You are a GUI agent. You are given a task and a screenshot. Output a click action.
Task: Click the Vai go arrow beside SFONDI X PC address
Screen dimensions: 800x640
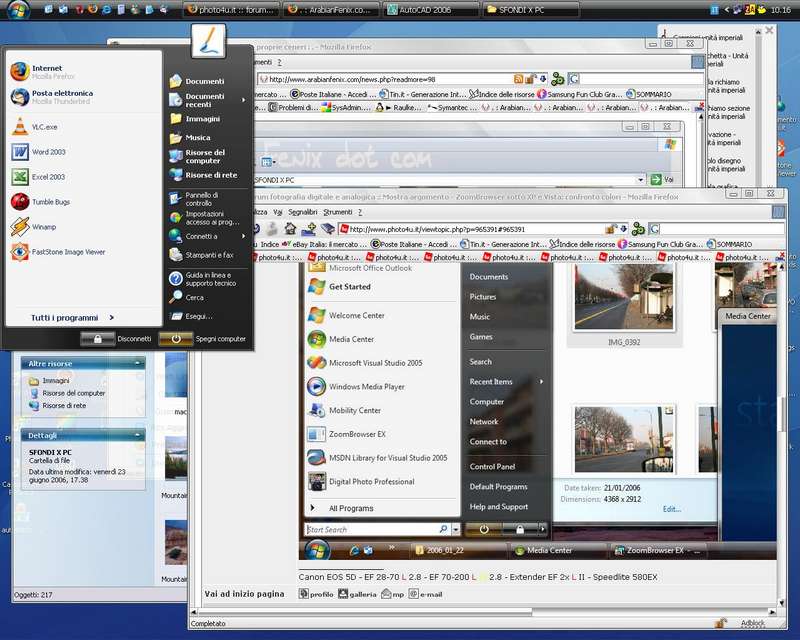click(662, 179)
